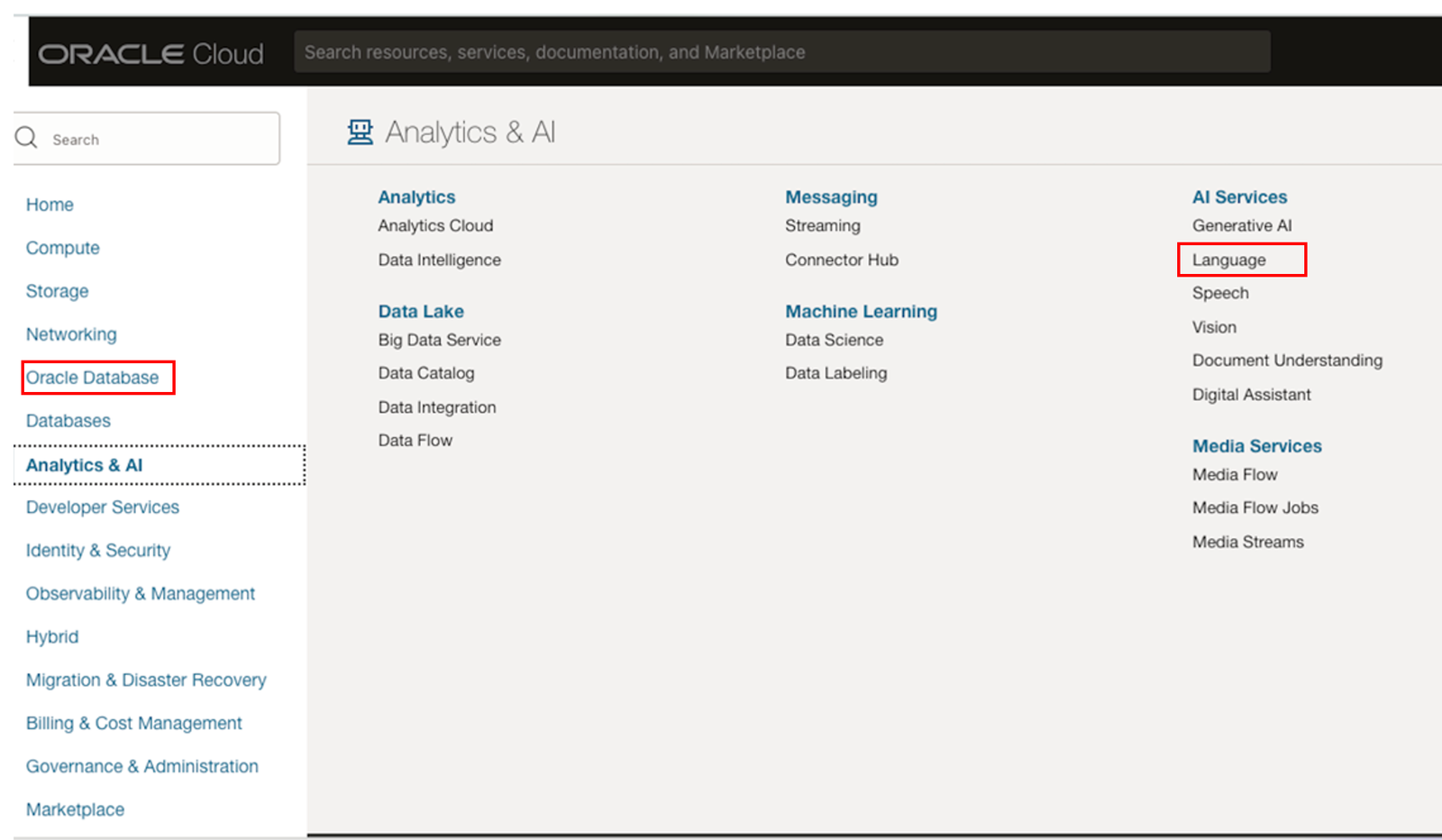Open Document Understanding service
The image size is (1442, 840).
click(1287, 360)
